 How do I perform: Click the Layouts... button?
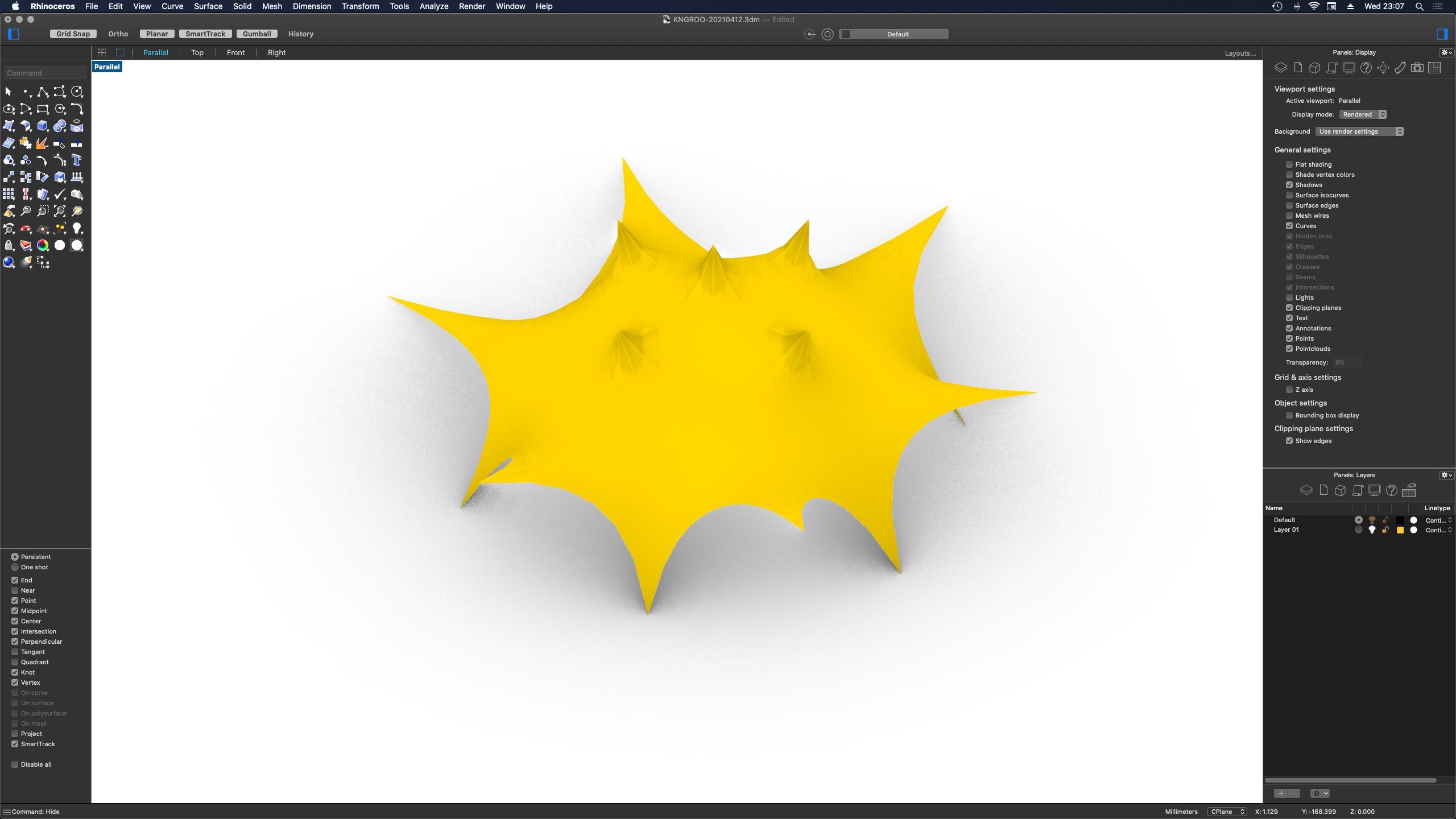coord(1240,53)
